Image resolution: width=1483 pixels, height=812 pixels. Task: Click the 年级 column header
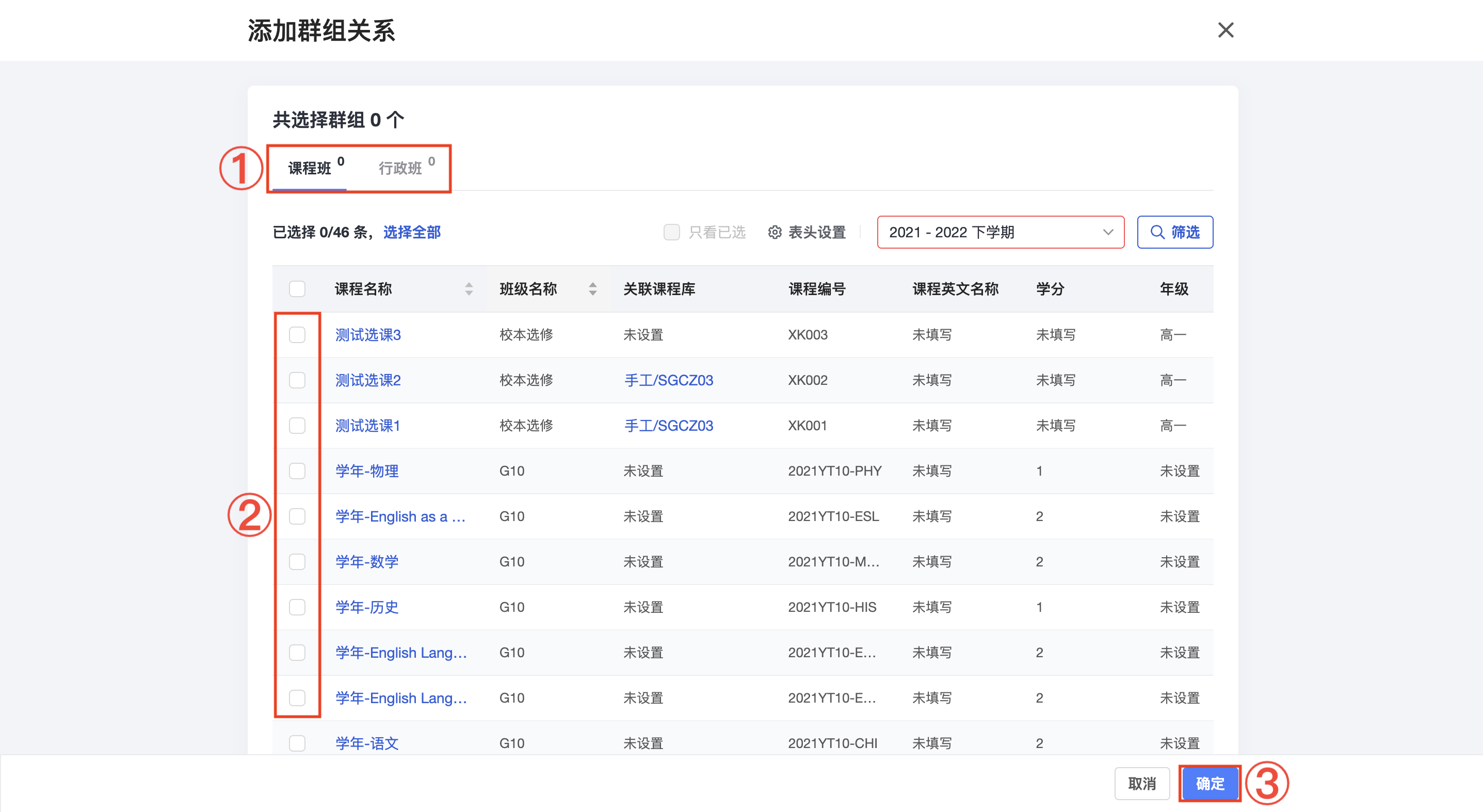[1174, 289]
